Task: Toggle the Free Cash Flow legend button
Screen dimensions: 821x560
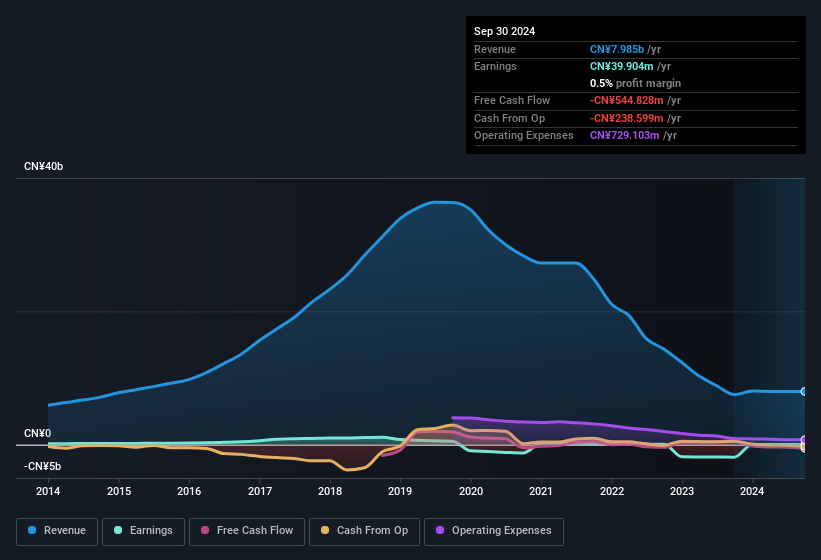Action: (x=247, y=531)
